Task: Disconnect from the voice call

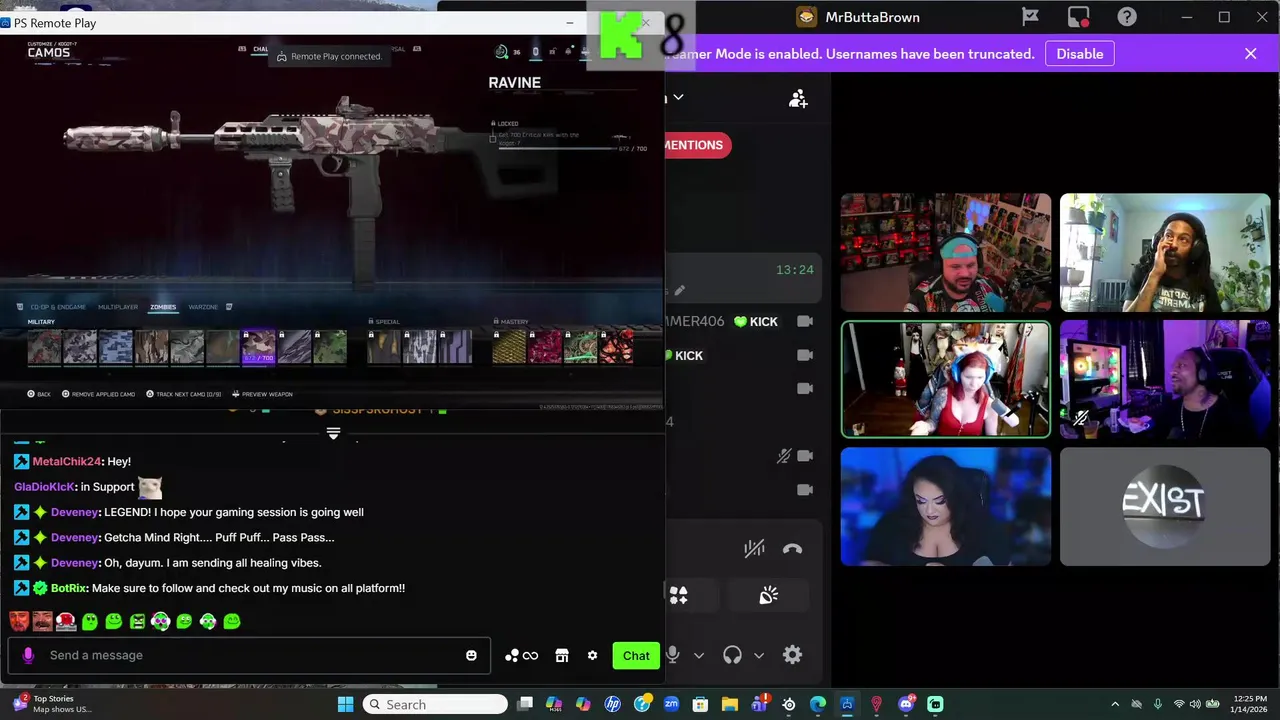Action: coord(792,548)
